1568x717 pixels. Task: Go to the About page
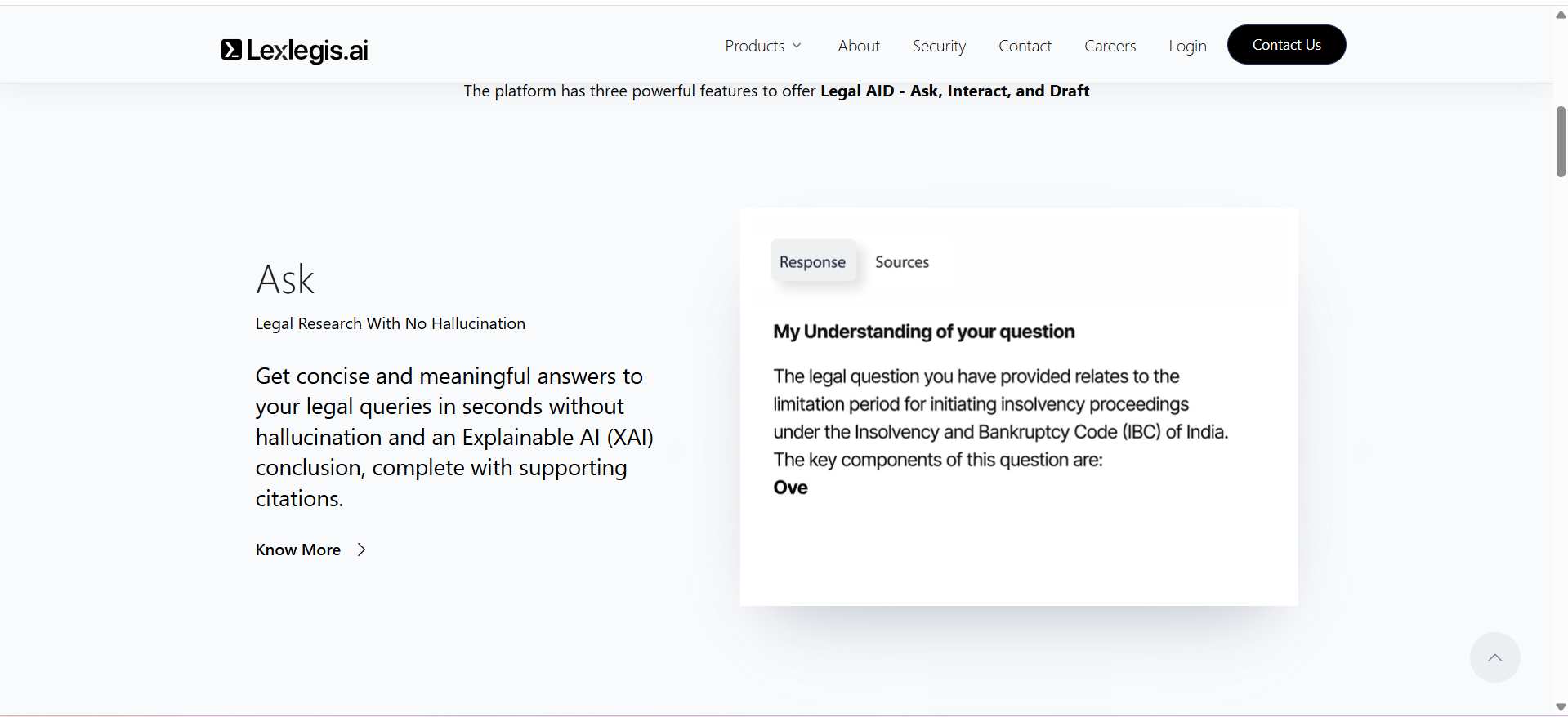(x=858, y=46)
